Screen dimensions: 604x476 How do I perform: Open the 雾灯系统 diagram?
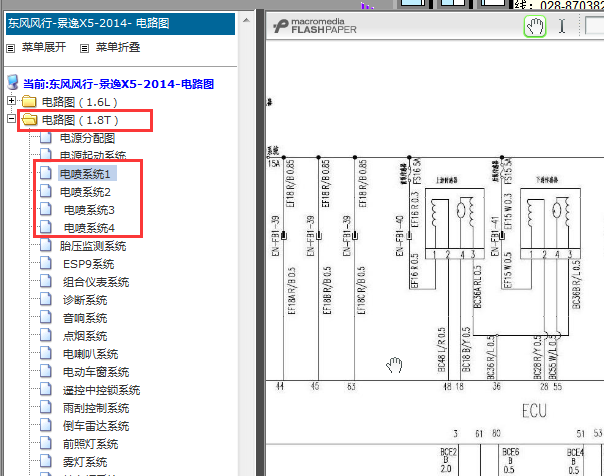tap(85, 462)
